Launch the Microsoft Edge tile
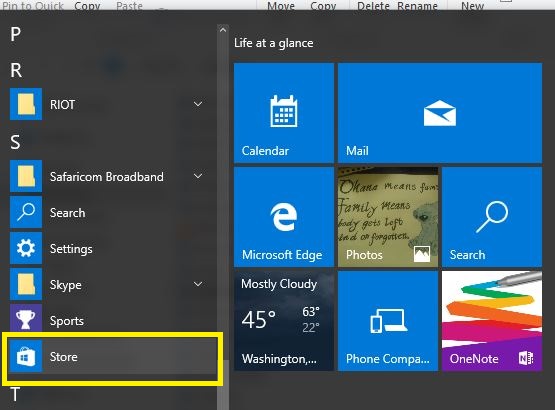The height and width of the screenshot is (410, 555). coord(284,217)
